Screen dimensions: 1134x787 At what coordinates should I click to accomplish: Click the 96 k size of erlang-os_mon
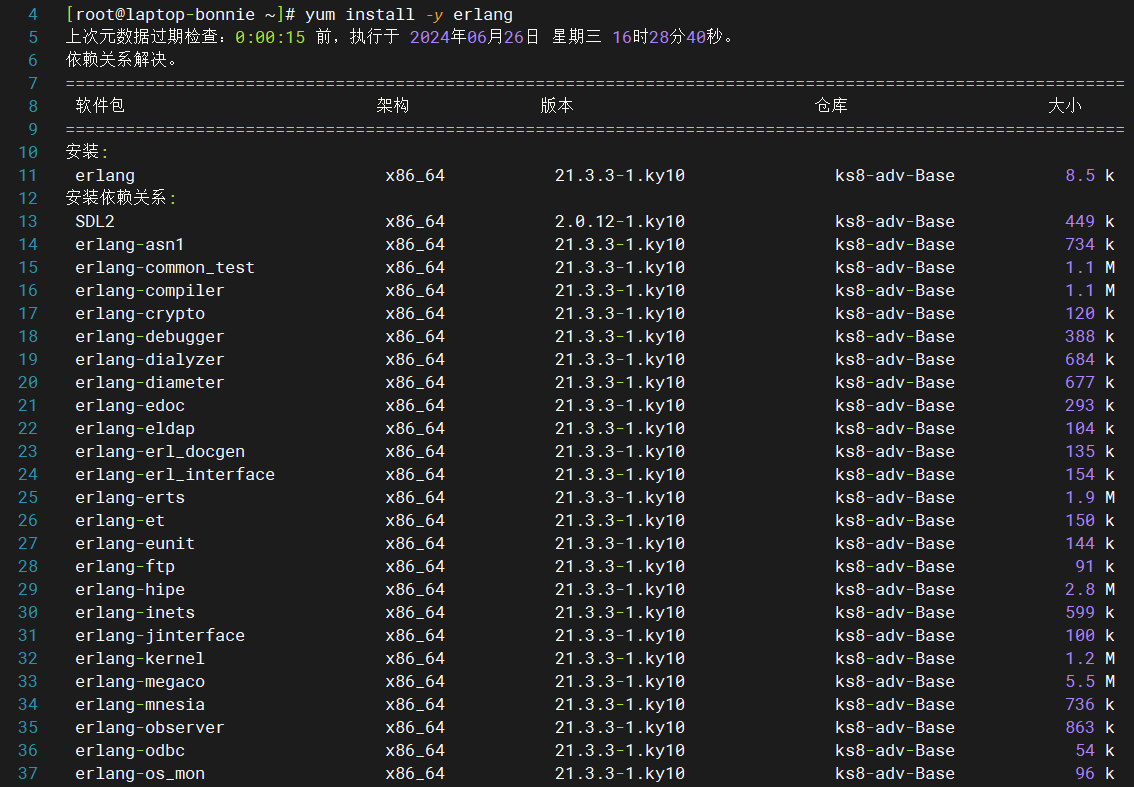pyautogui.click(x=1094, y=774)
